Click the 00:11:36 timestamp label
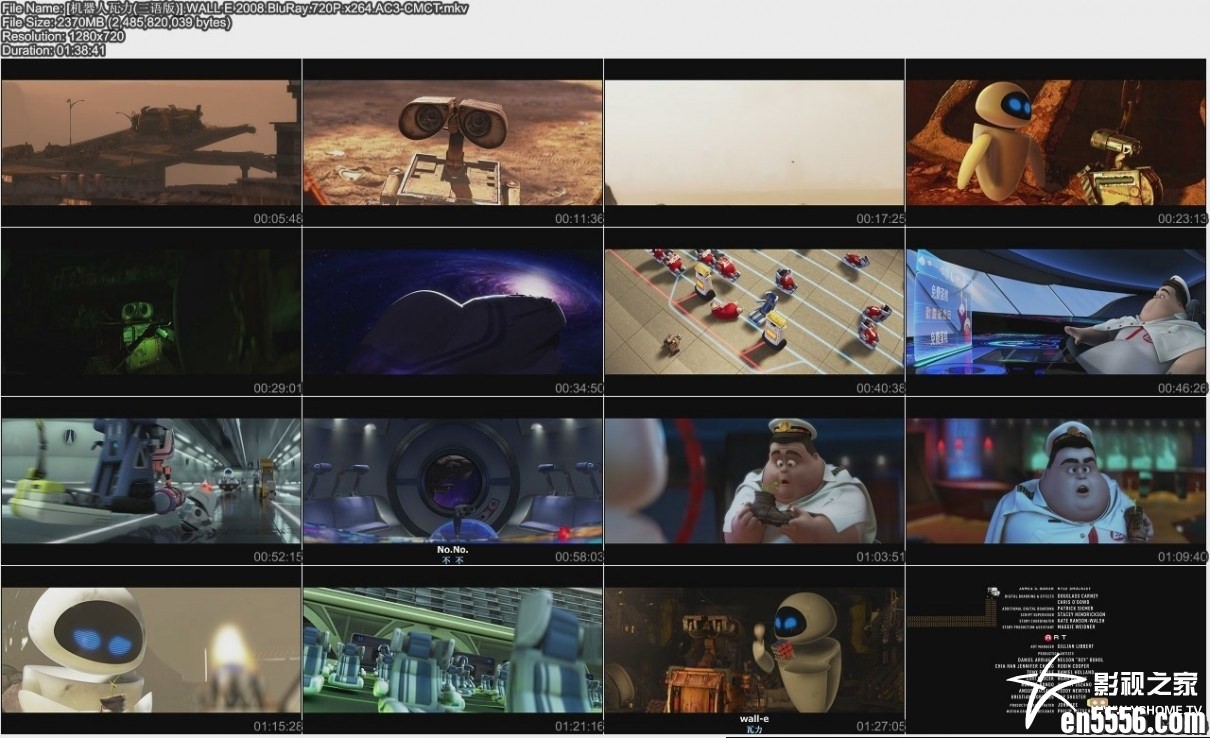The height and width of the screenshot is (738, 1210). (x=580, y=218)
